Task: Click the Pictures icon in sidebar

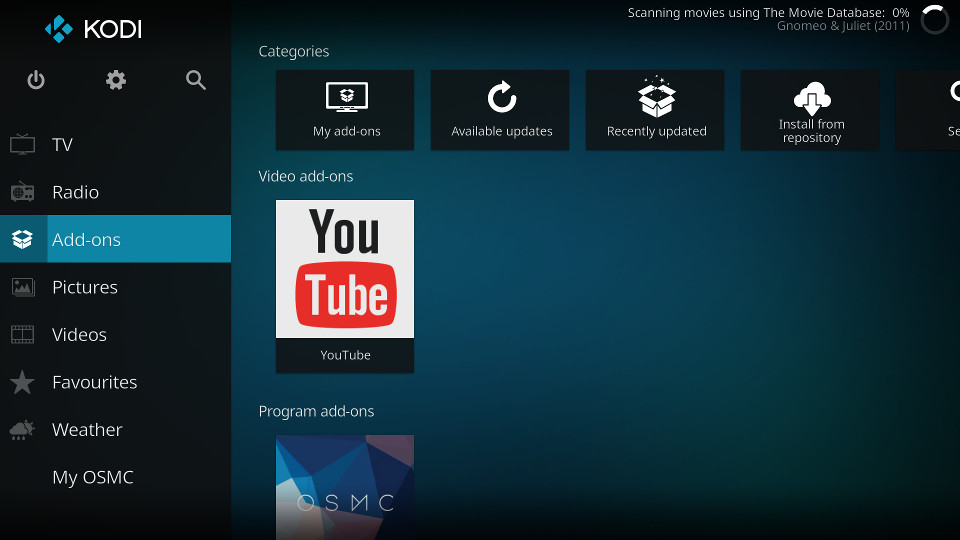Action: [x=23, y=287]
